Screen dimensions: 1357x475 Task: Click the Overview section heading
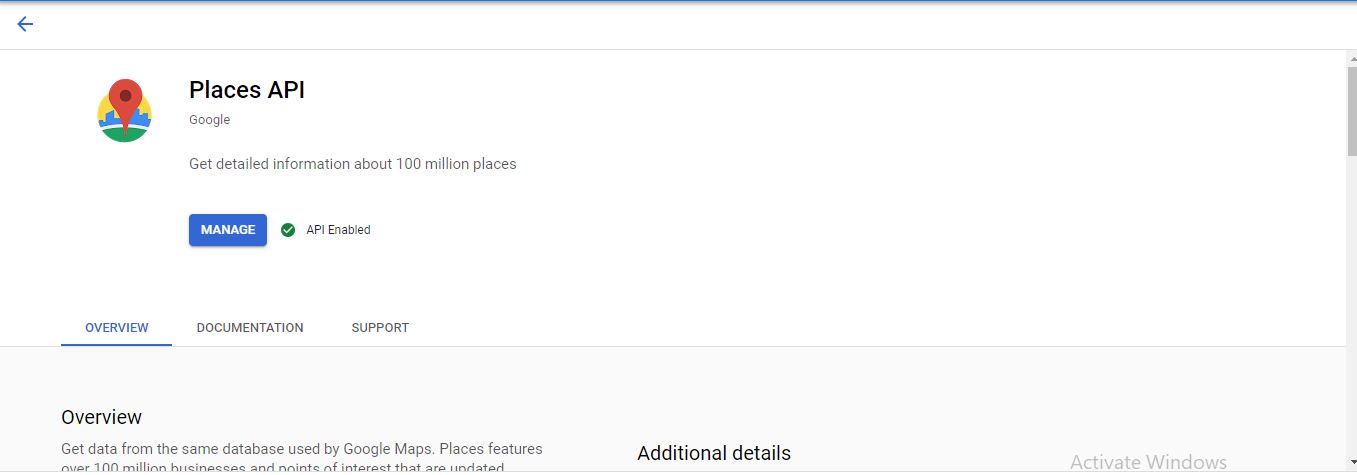click(102, 417)
